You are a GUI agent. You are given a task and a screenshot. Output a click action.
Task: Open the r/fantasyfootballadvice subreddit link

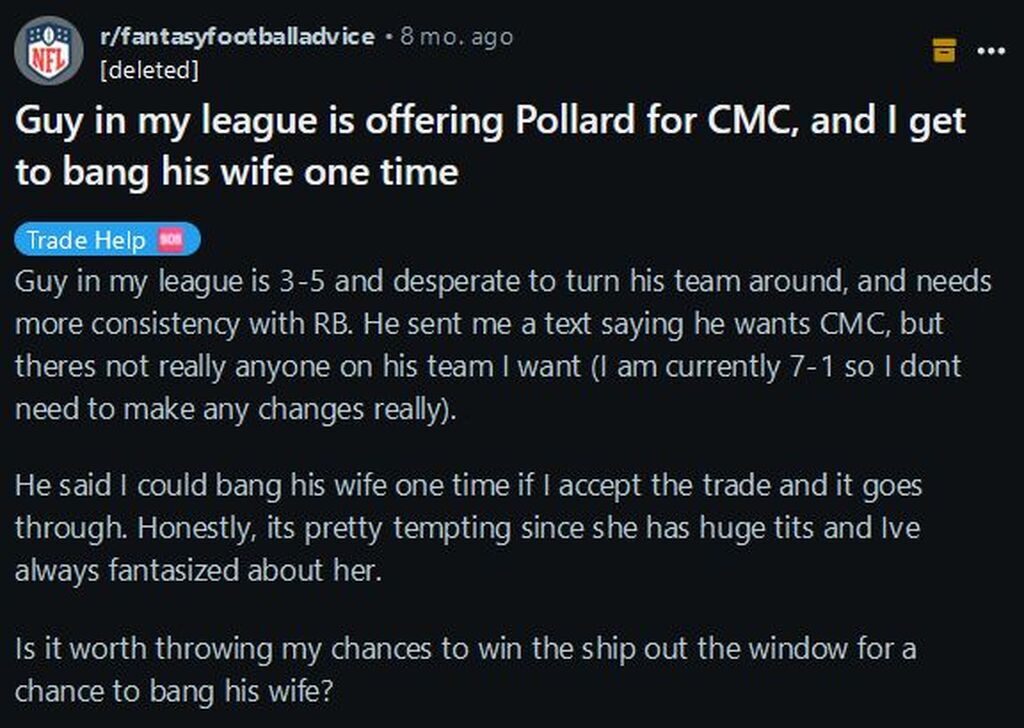point(237,37)
